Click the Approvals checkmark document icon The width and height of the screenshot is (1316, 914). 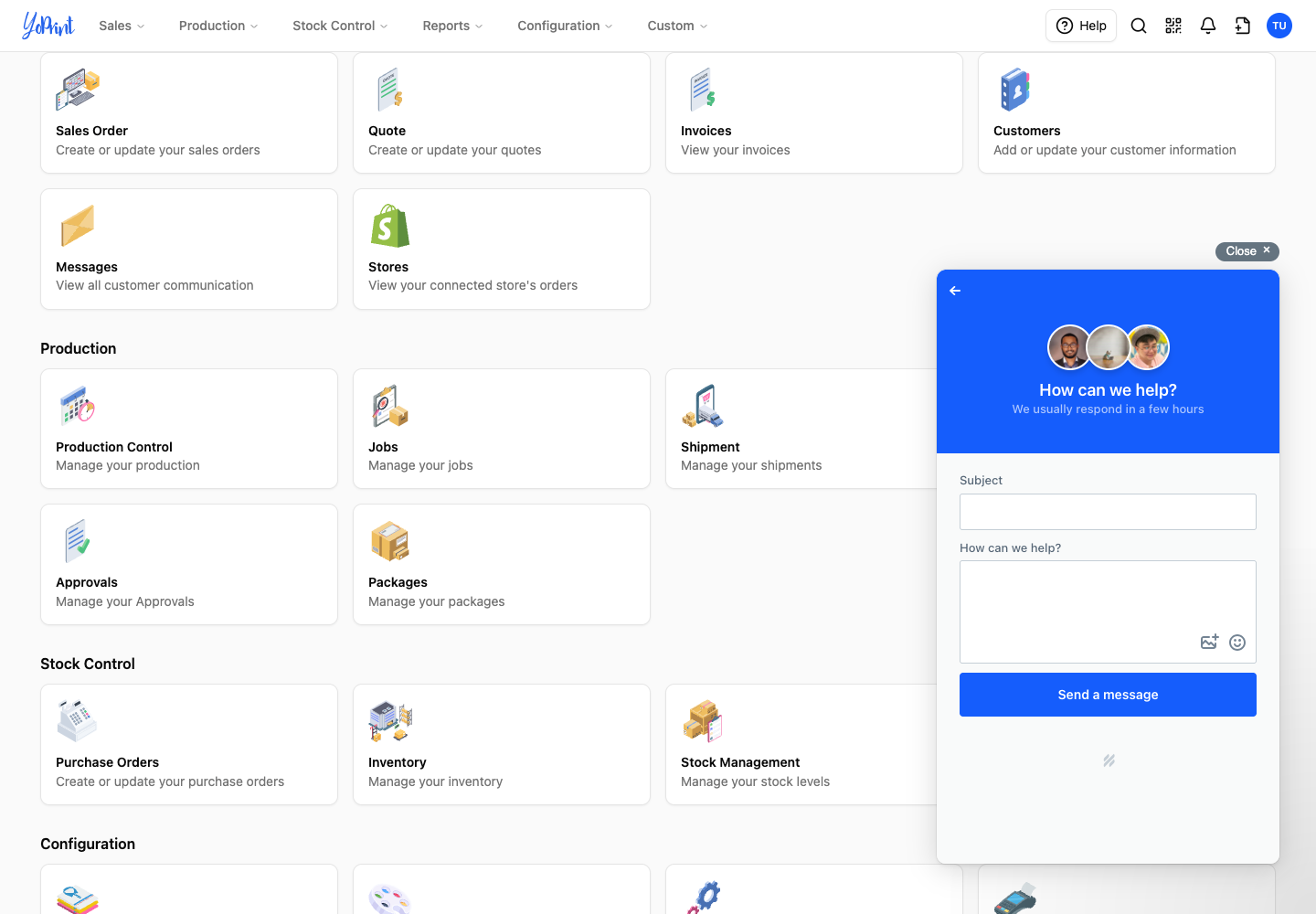tap(78, 541)
